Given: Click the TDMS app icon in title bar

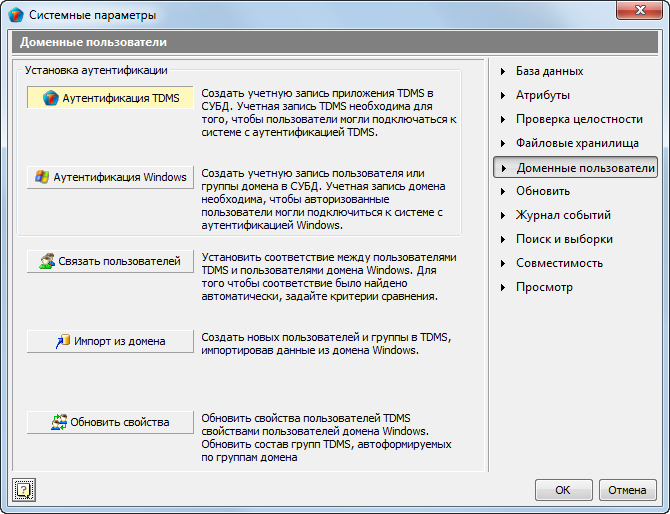Looking at the screenshot, I should tap(16, 15).
